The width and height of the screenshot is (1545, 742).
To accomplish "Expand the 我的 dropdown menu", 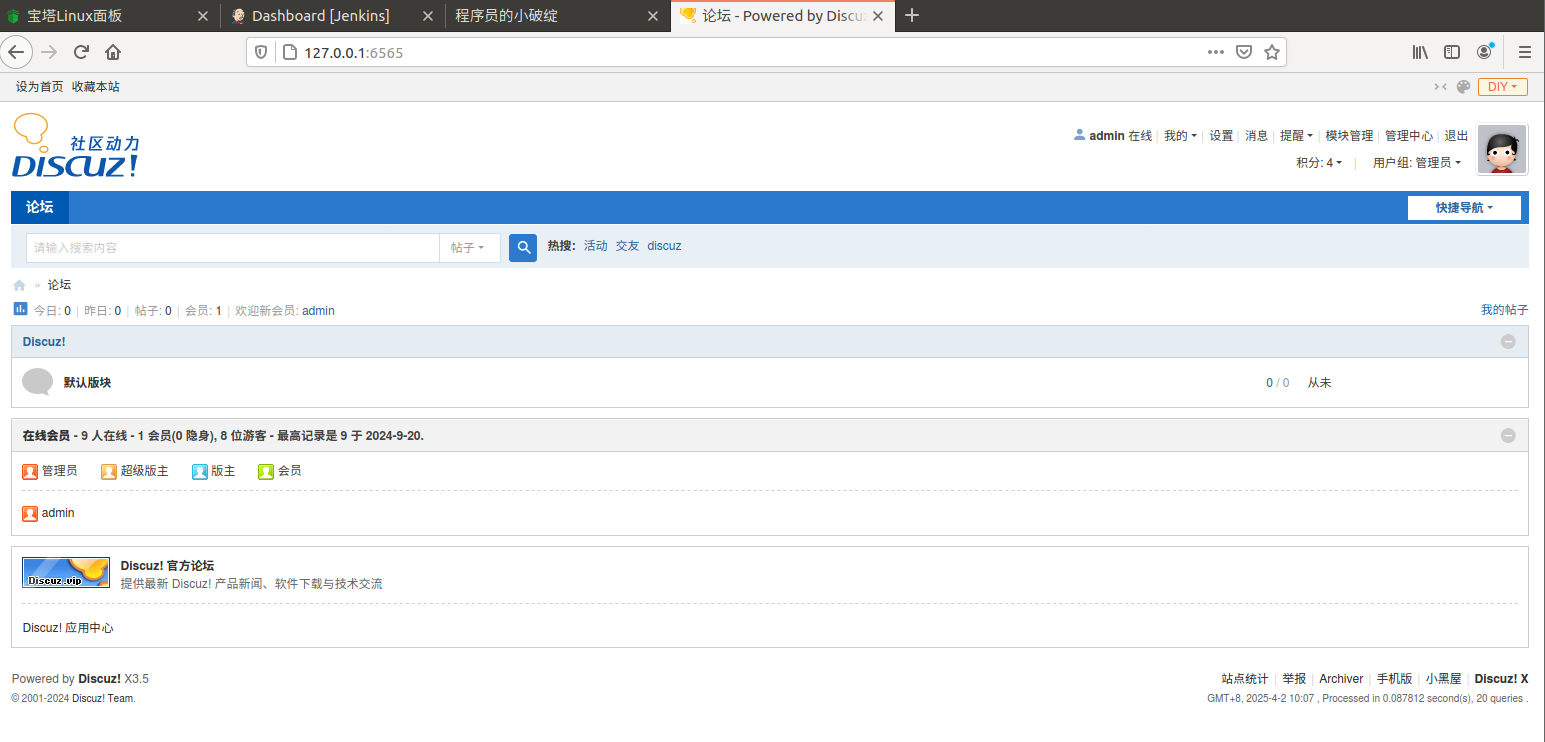I will (1180, 136).
